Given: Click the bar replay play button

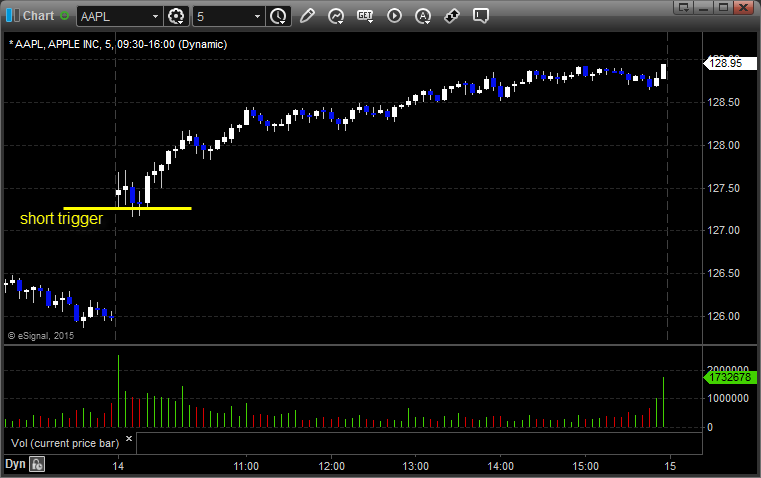Looking at the screenshot, I should 394,16.
